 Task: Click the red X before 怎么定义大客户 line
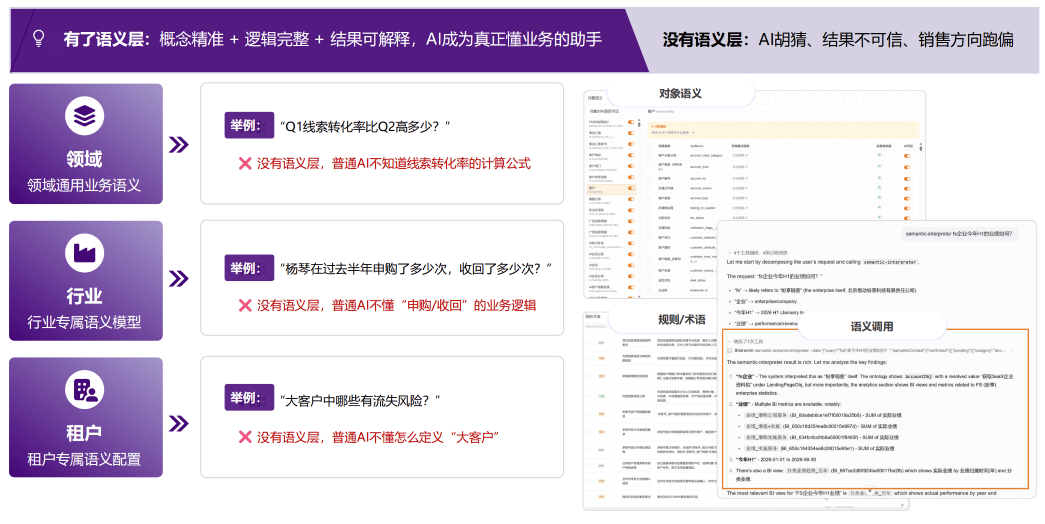click(x=245, y=437)
